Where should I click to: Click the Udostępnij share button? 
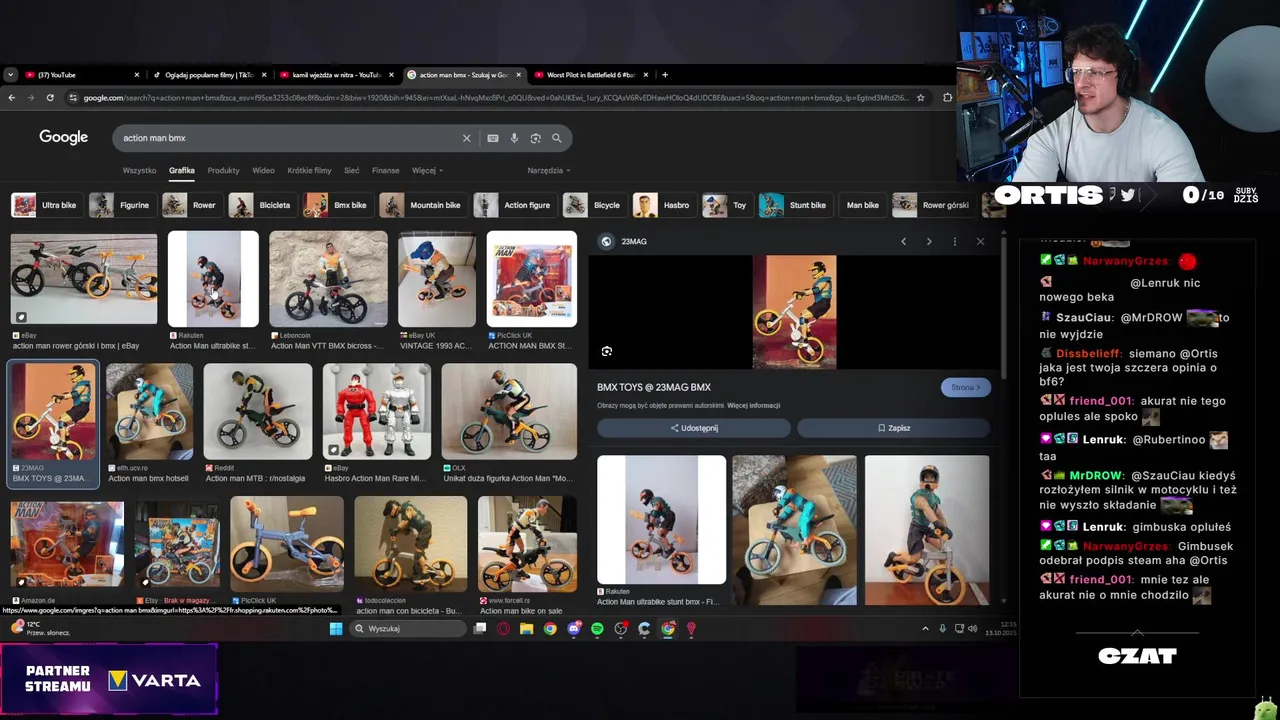click(x=693, y=428)
